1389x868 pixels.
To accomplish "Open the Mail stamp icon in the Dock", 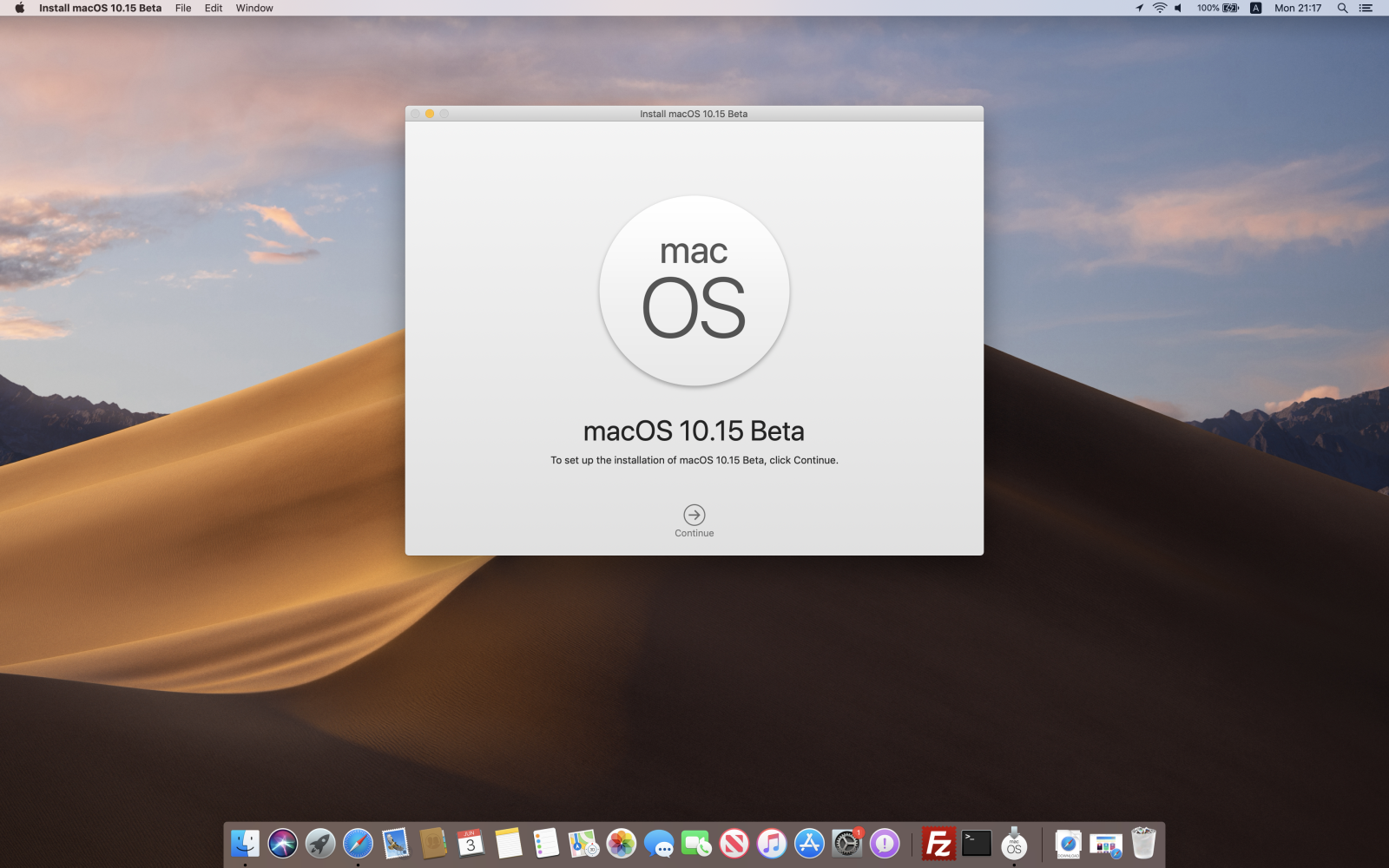I will [x=395, y=843].
